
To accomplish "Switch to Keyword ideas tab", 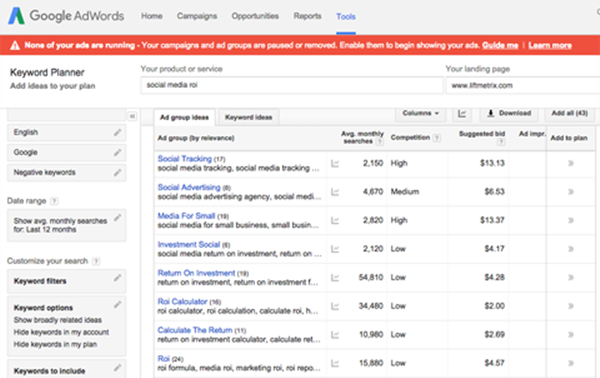I will pos(248,117).
